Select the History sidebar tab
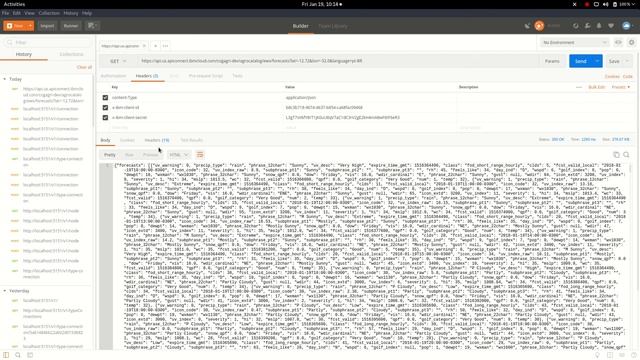The image size is (640, 360). tap(24, 54)
